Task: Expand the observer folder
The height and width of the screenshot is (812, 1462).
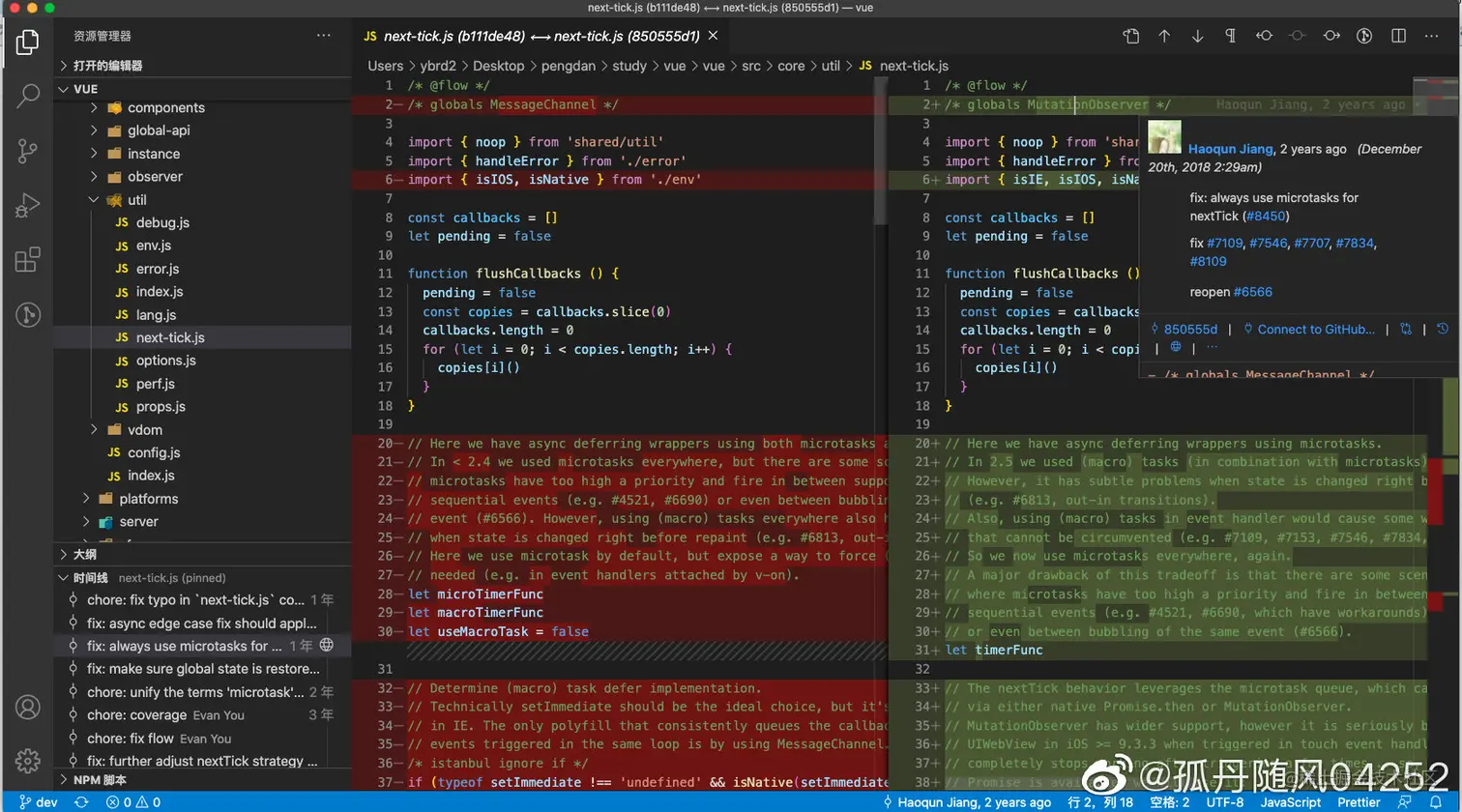Action: (202, 177)
